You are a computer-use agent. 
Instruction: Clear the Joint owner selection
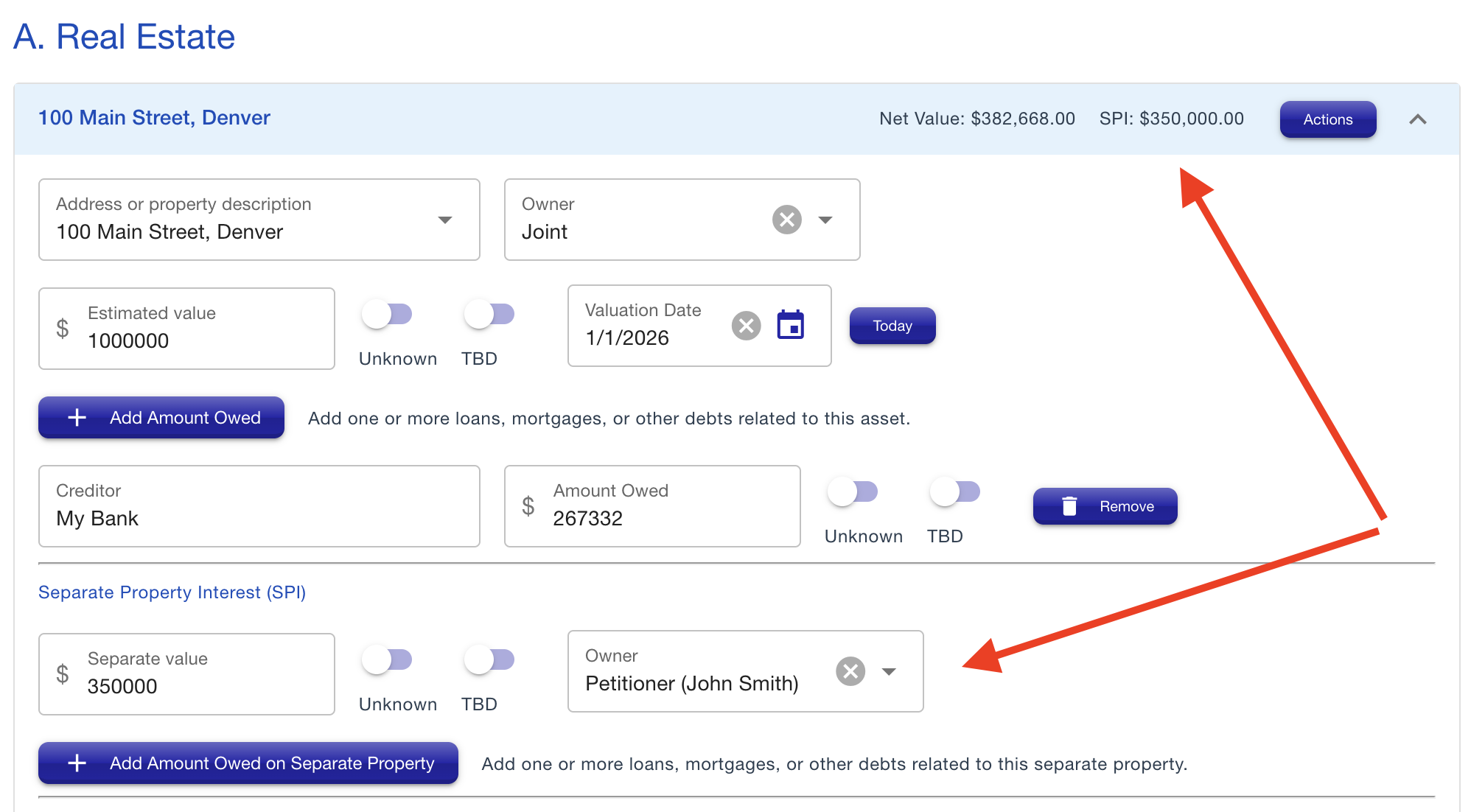(786, 220)
